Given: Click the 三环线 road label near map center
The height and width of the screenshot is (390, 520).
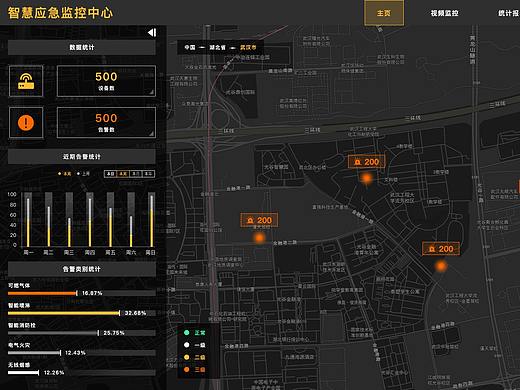Looking at the screenshot, I should (312, 130).
